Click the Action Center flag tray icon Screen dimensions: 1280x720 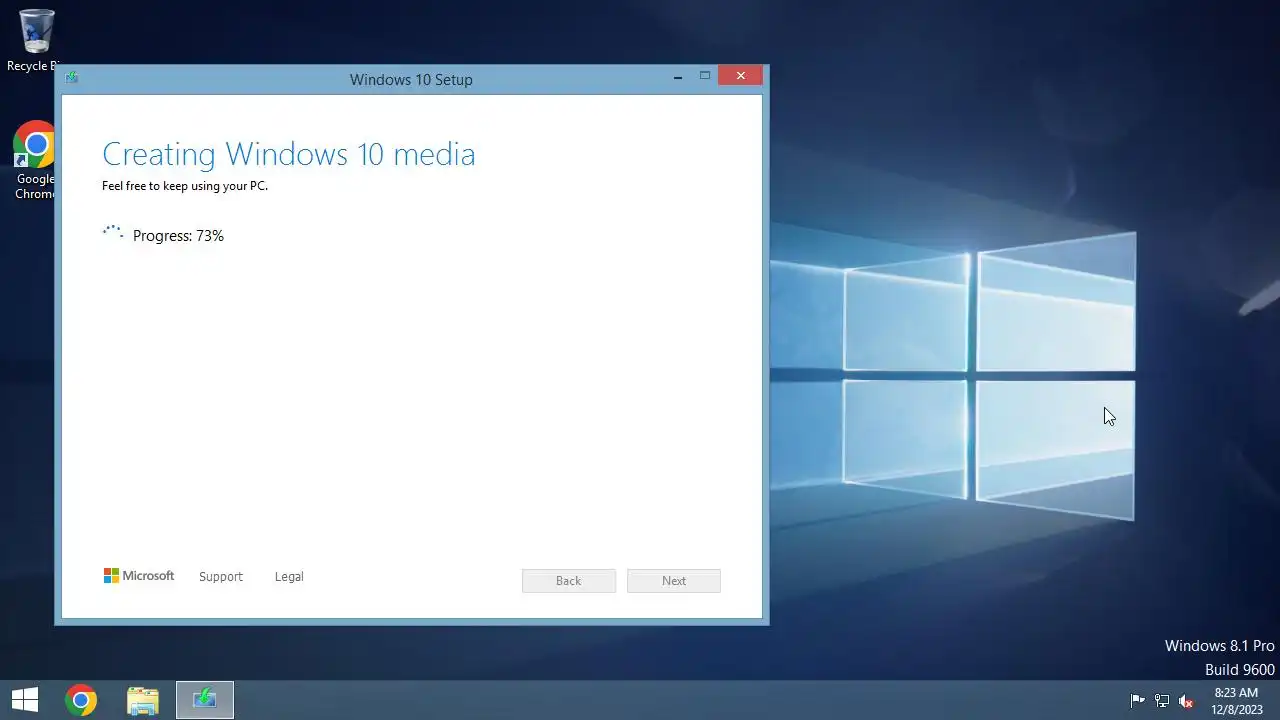click(x=1137, y=701)
